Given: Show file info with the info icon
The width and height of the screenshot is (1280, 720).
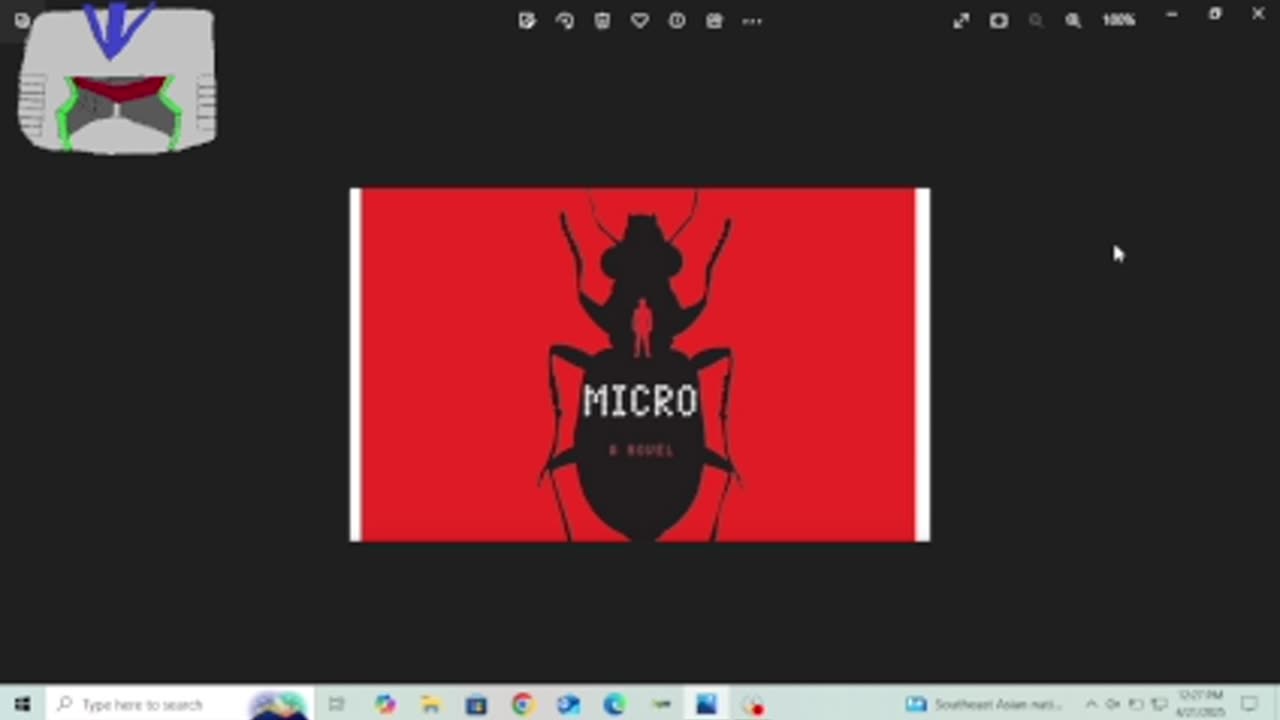Looking at the screenshot, I should tap(677, 20).
